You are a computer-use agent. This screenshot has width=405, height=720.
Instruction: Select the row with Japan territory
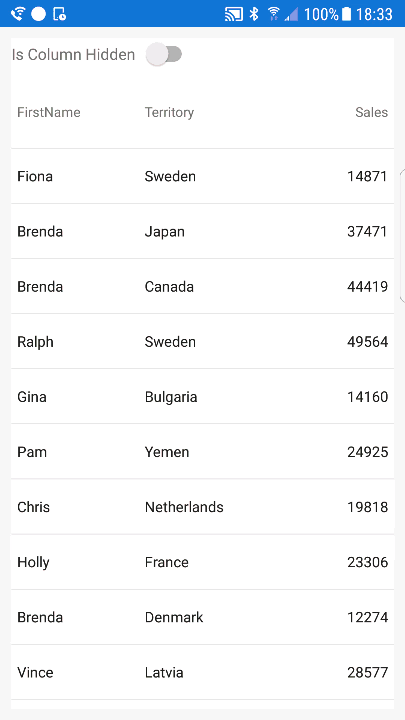tap(202, 231)
